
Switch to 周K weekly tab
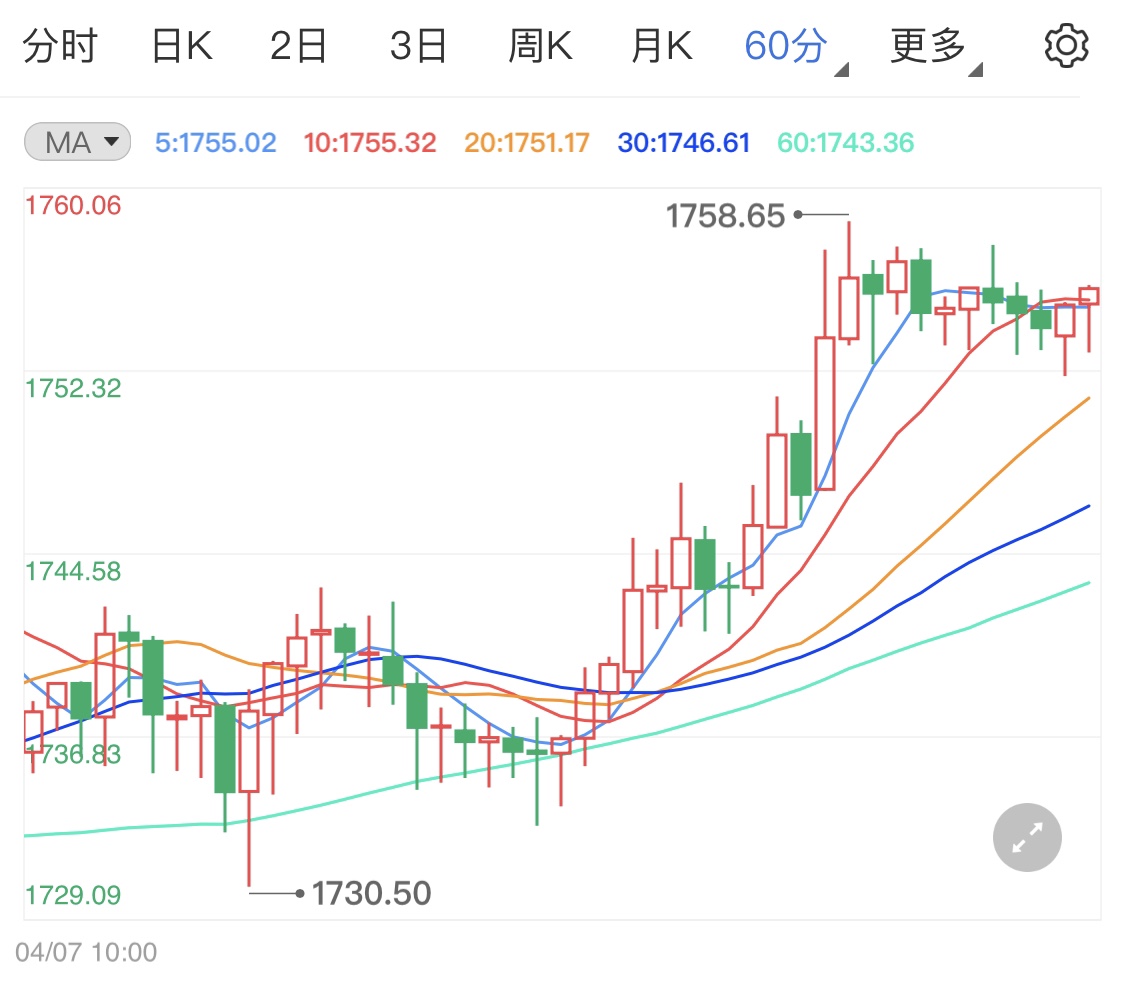(540, 47)
